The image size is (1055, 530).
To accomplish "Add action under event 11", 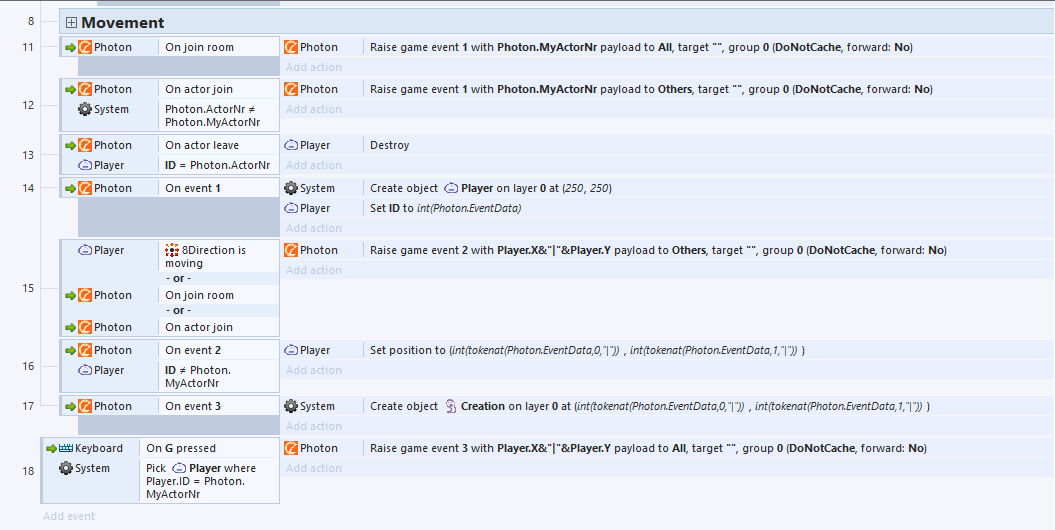I will click(314, 67).
